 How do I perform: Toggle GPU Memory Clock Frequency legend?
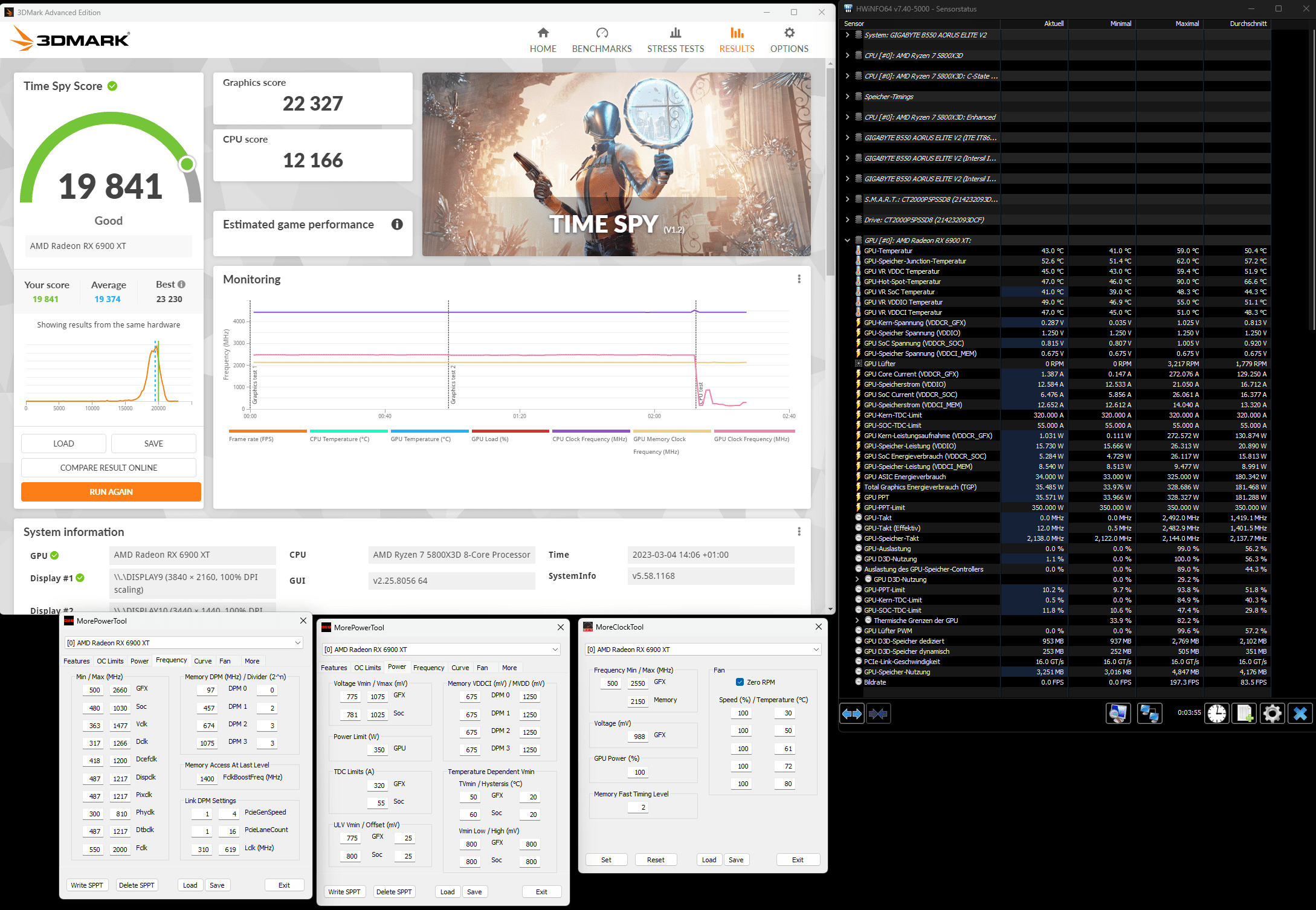coord(672,441)
